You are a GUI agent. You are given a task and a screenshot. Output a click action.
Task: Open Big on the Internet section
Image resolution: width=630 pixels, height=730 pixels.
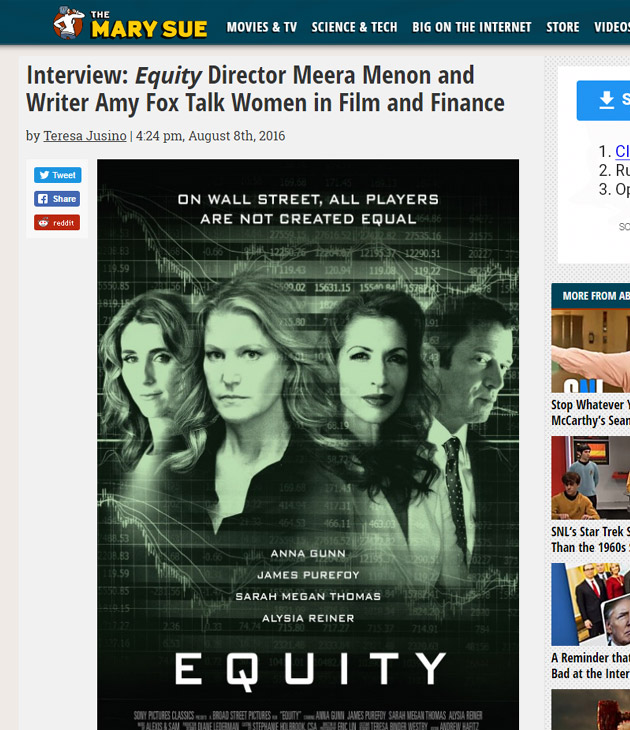pos(472,27)
